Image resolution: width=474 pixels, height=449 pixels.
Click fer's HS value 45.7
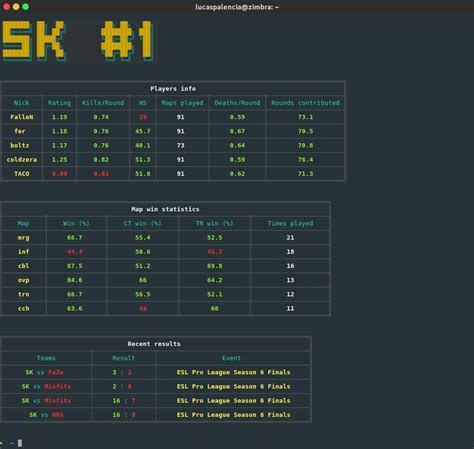143,131
